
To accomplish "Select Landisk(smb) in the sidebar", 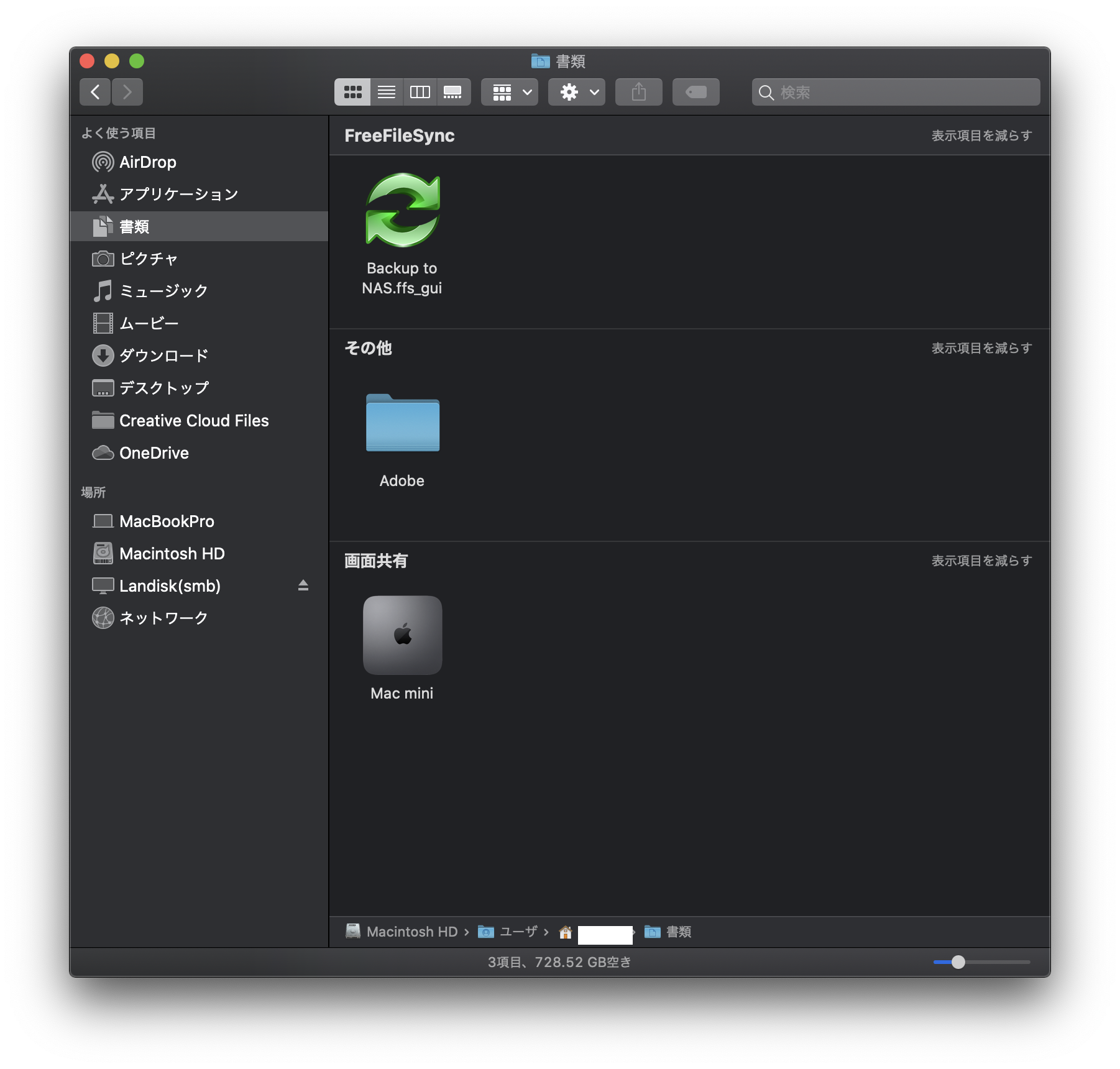I will coord(199,586).
